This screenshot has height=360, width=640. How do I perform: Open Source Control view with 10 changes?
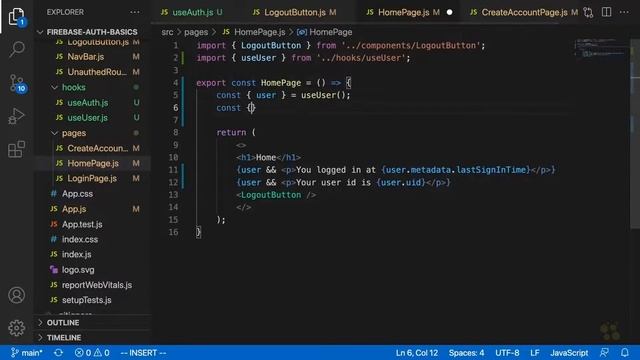tap(17, 83)
